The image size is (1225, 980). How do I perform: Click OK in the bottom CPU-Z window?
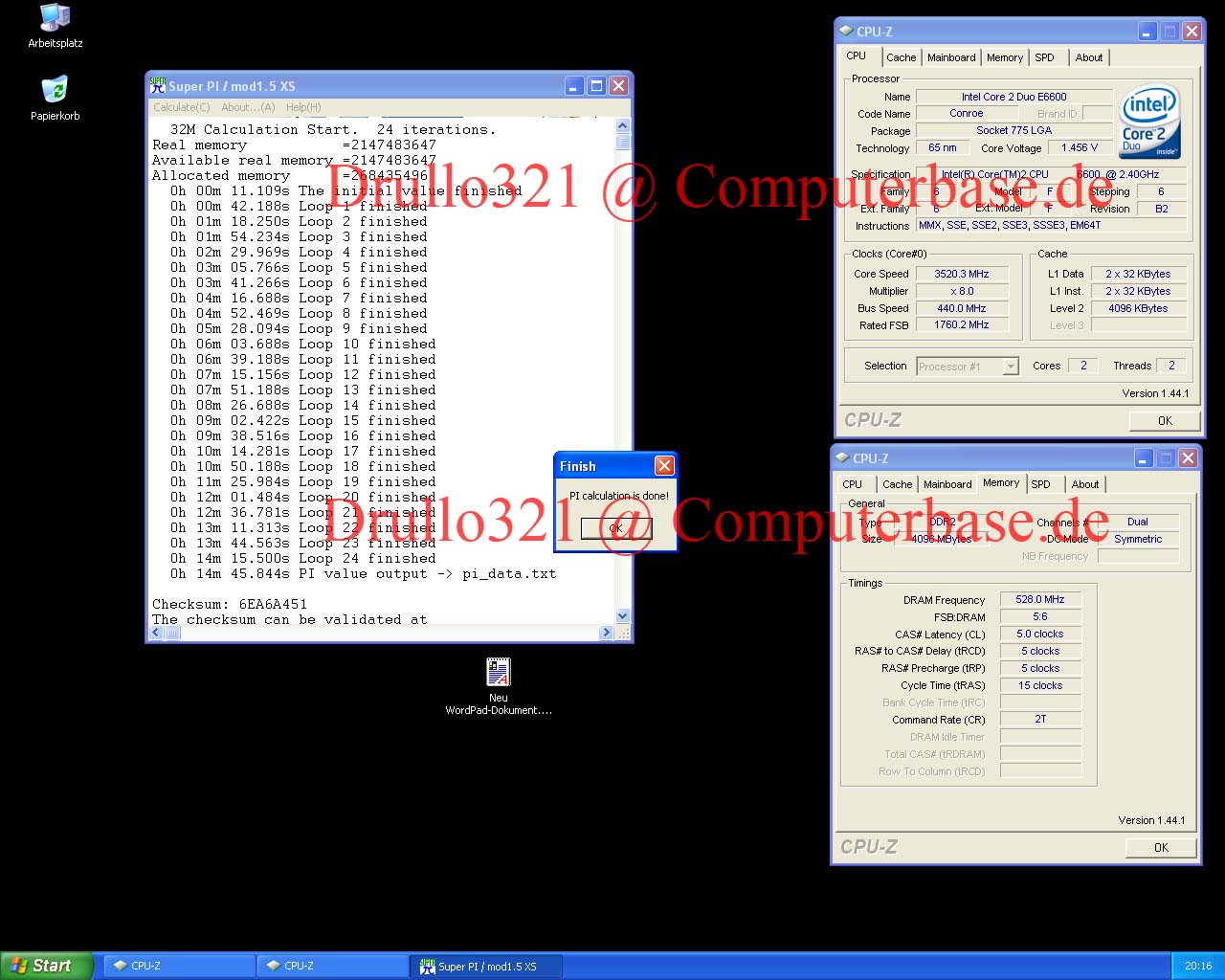(x=1161, y=847)
